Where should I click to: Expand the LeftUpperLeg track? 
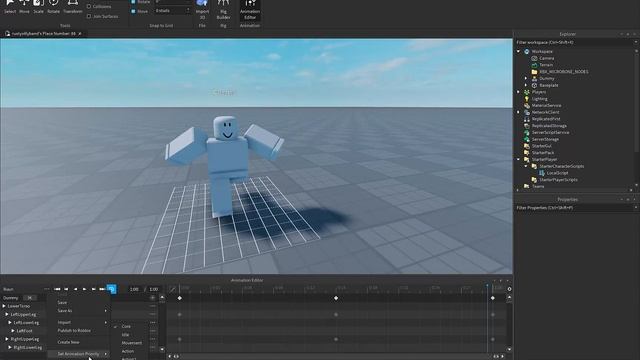click(x=7, y=314)
